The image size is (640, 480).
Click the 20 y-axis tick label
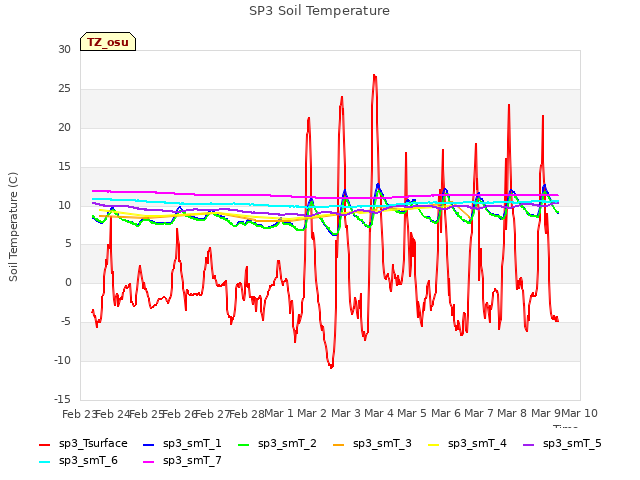click(x=64, y=127)
